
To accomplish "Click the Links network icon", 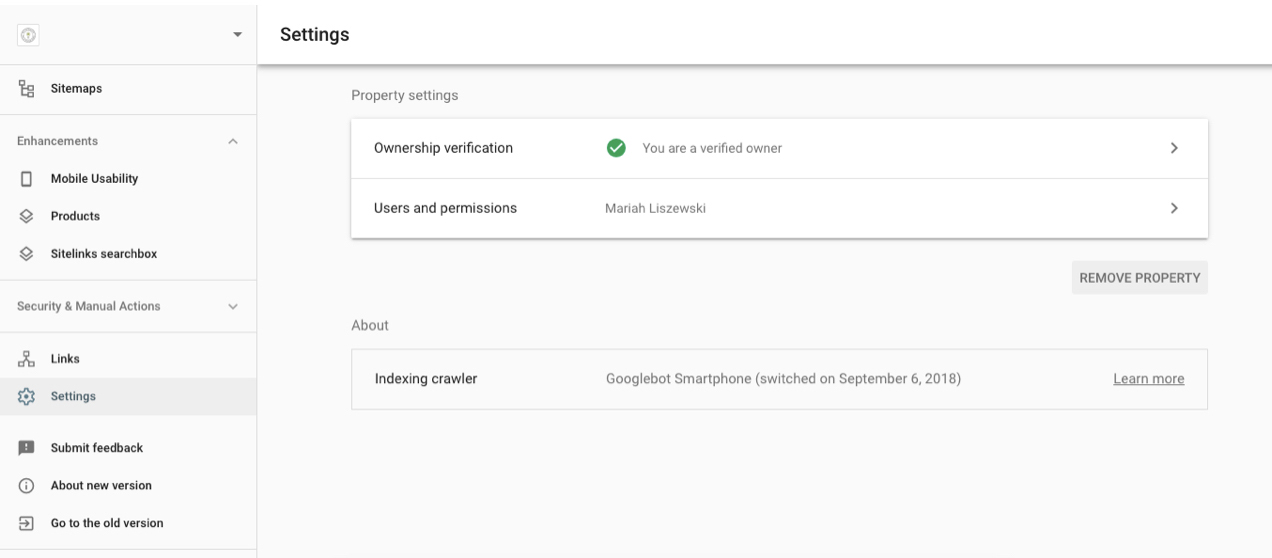I will tap(27, 359).
